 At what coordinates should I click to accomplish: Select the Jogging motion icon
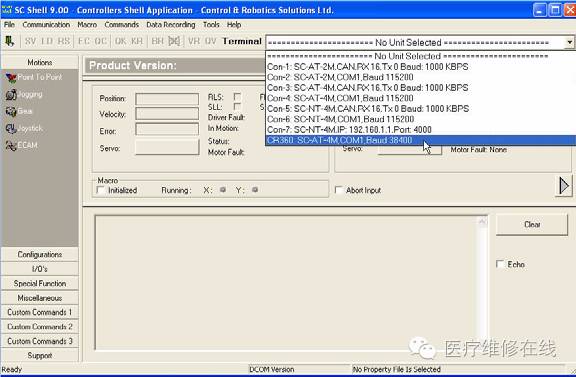(11, 94)
